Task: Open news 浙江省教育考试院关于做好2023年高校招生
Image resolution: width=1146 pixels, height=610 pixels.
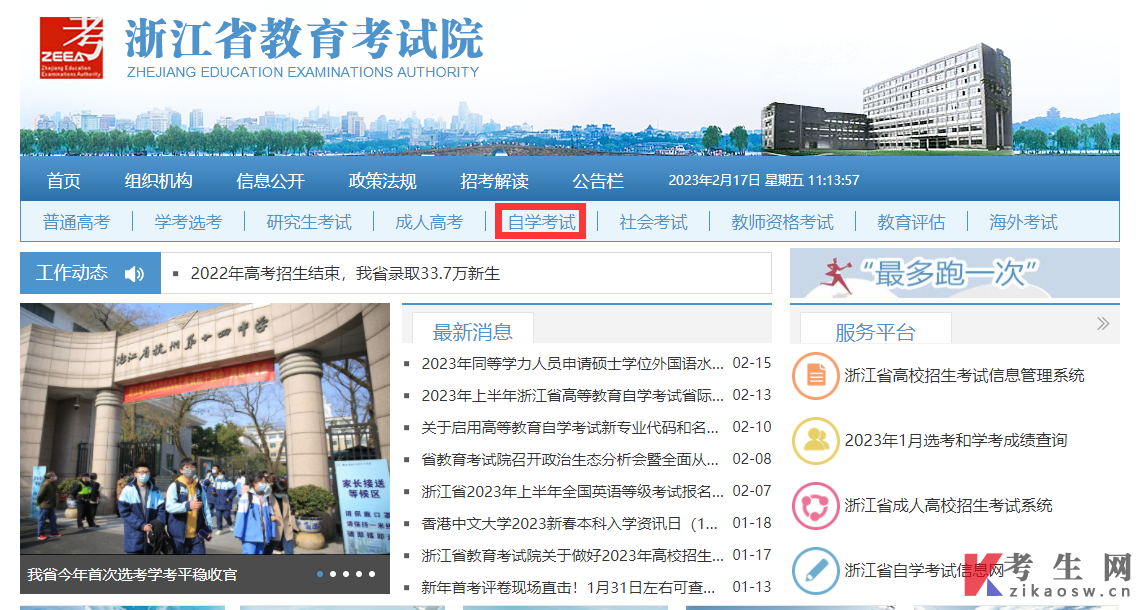Action: click(x=572, y=556)
